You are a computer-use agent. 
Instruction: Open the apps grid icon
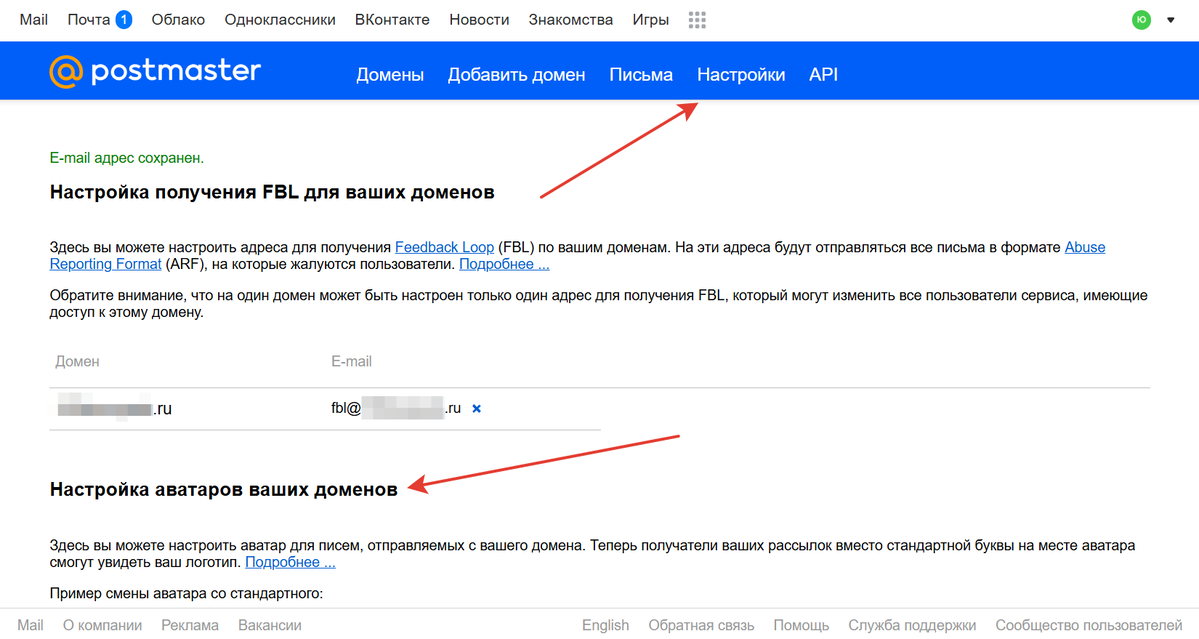[x=698, y=20]
